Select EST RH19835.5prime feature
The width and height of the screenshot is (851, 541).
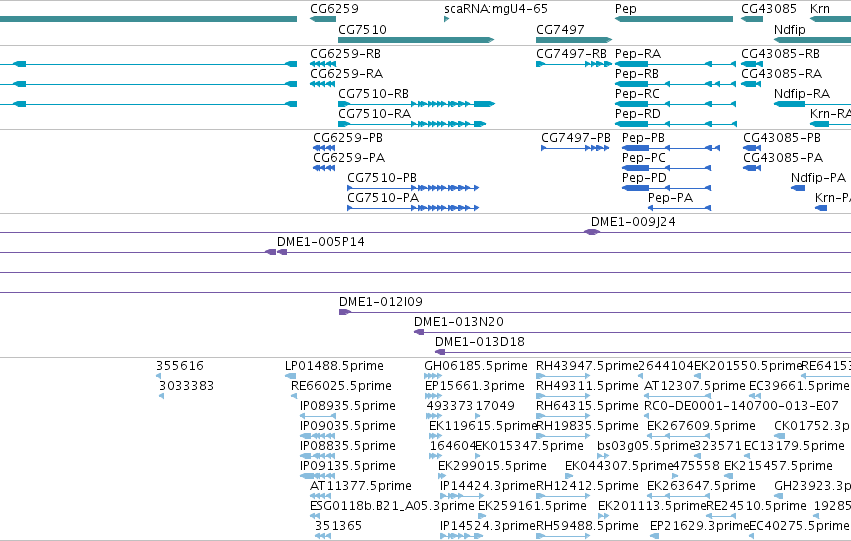[563, 436]
